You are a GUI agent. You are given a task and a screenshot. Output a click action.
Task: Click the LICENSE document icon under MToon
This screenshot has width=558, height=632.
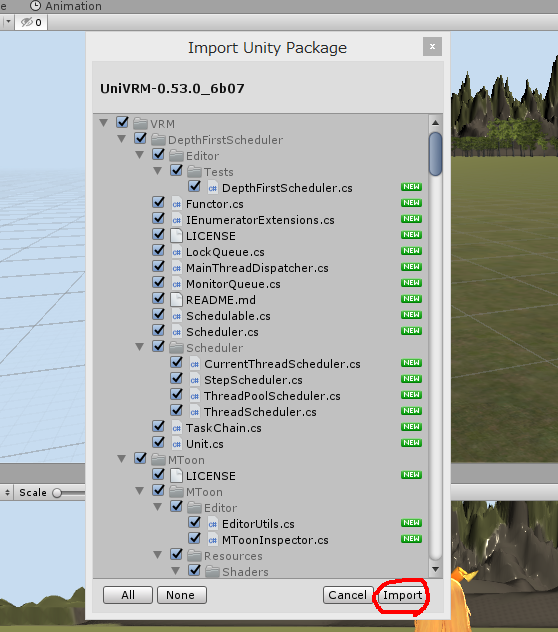pos(176,476)
